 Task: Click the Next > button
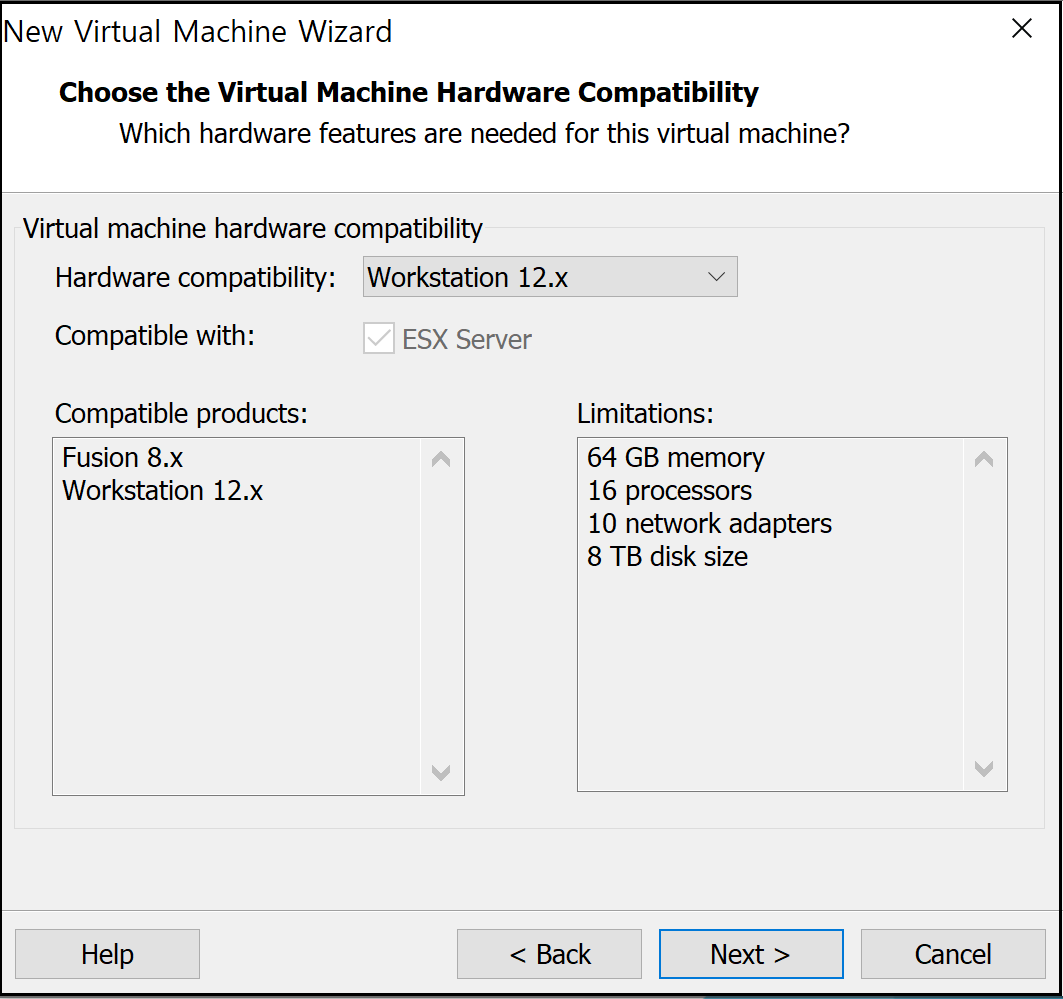tap(750, 954)
